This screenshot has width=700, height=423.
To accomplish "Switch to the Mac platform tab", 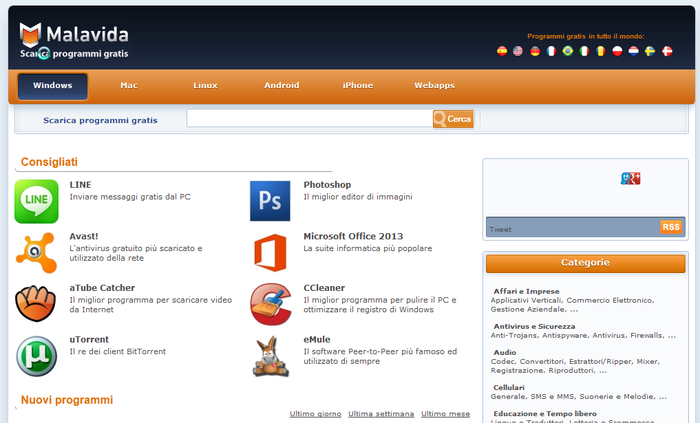I will coord(129,86).
